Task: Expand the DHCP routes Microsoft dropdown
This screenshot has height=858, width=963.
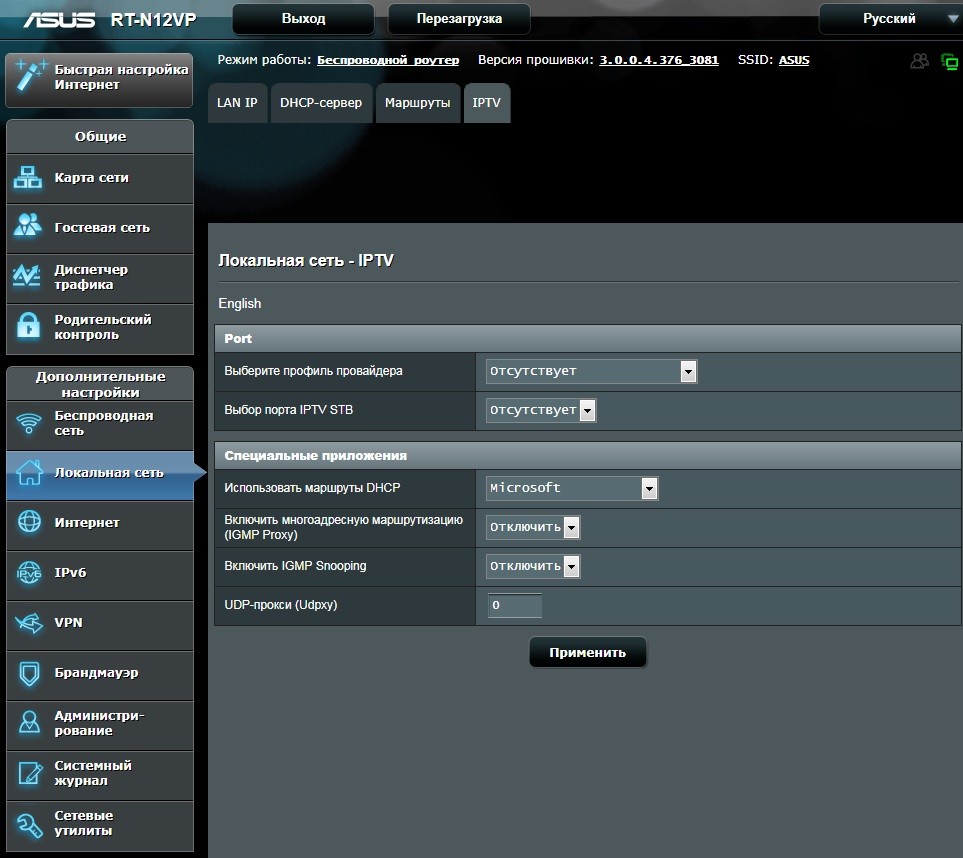Action: click(571, 488)
